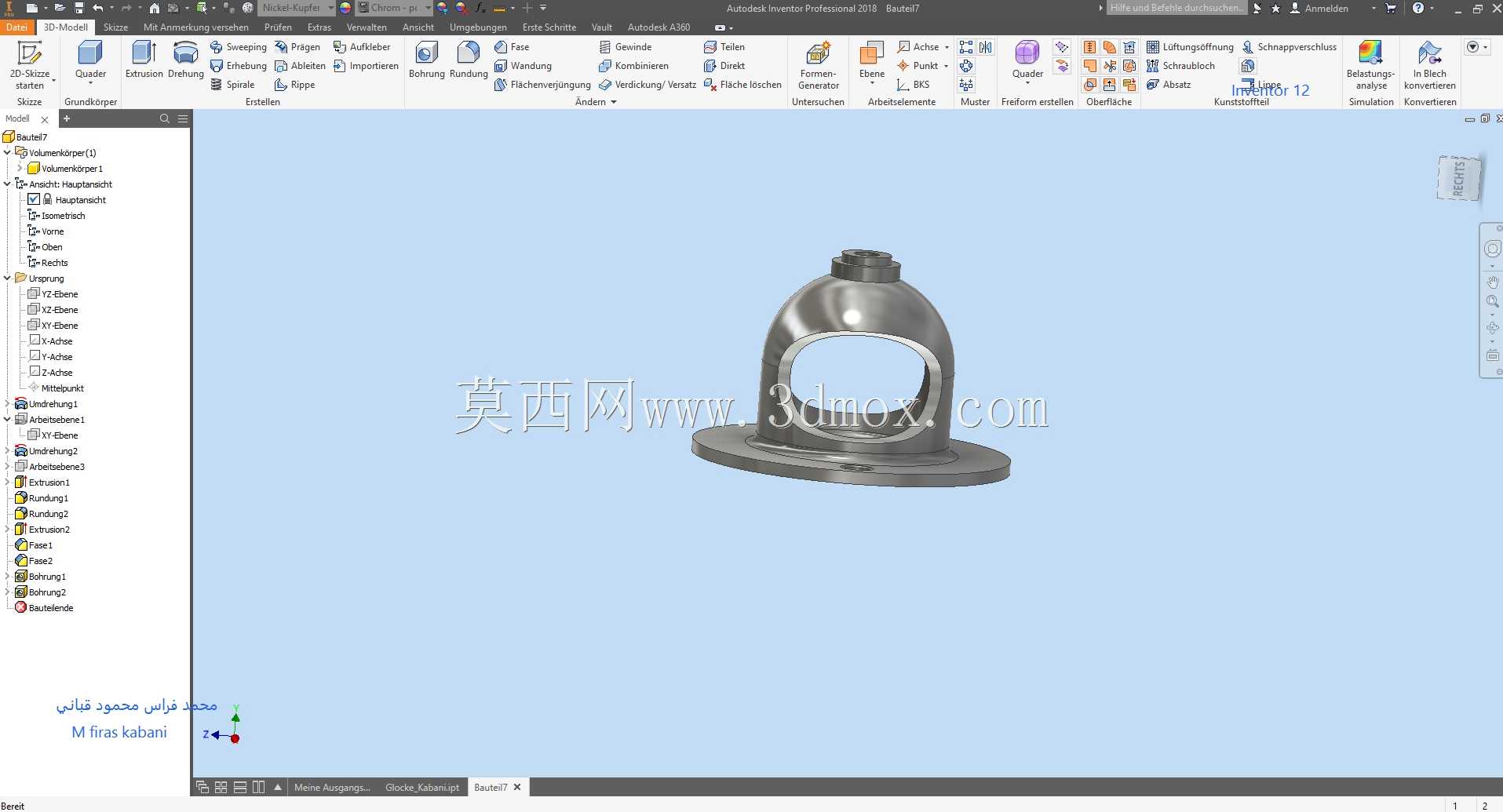Click Anmelden to sign in
Screen dimensions: 1503x812
tap(1319, 8)
